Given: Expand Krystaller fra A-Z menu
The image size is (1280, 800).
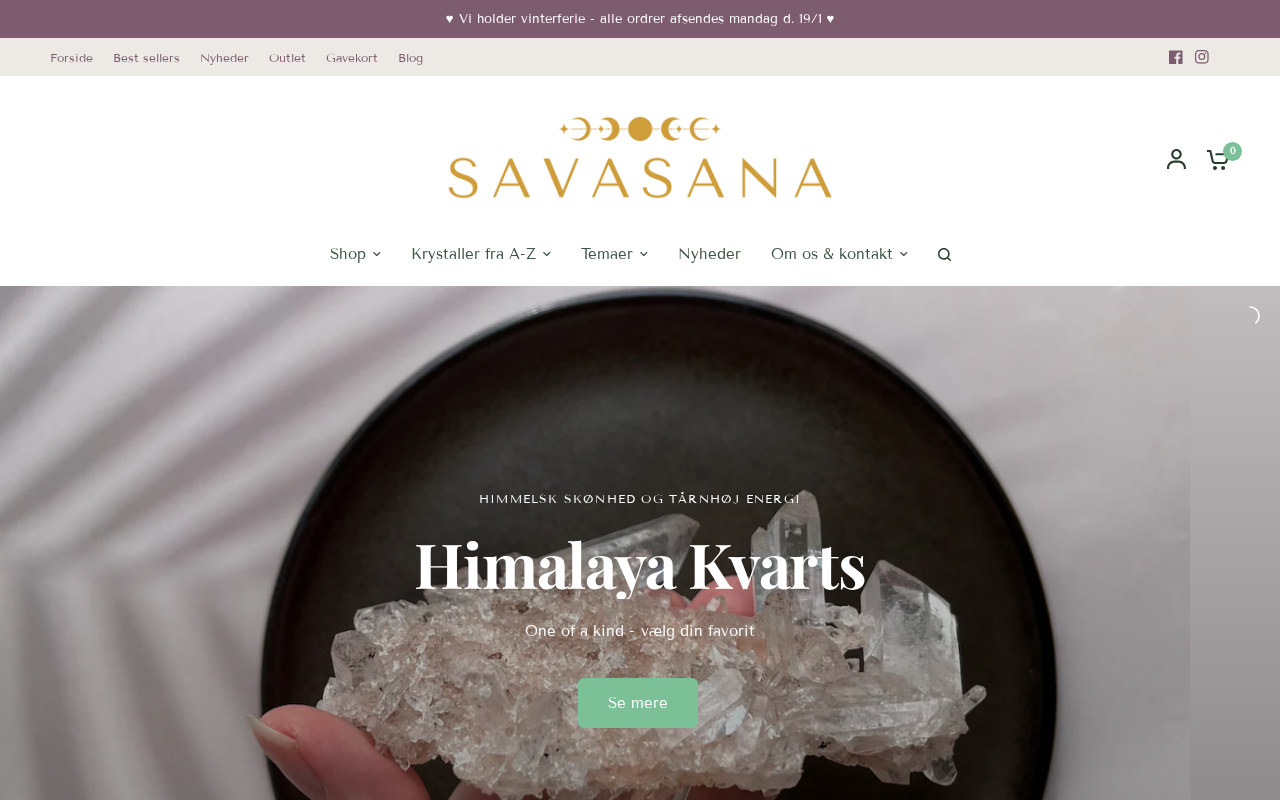Looking at the screenshot, I should (x=481, y=254).
